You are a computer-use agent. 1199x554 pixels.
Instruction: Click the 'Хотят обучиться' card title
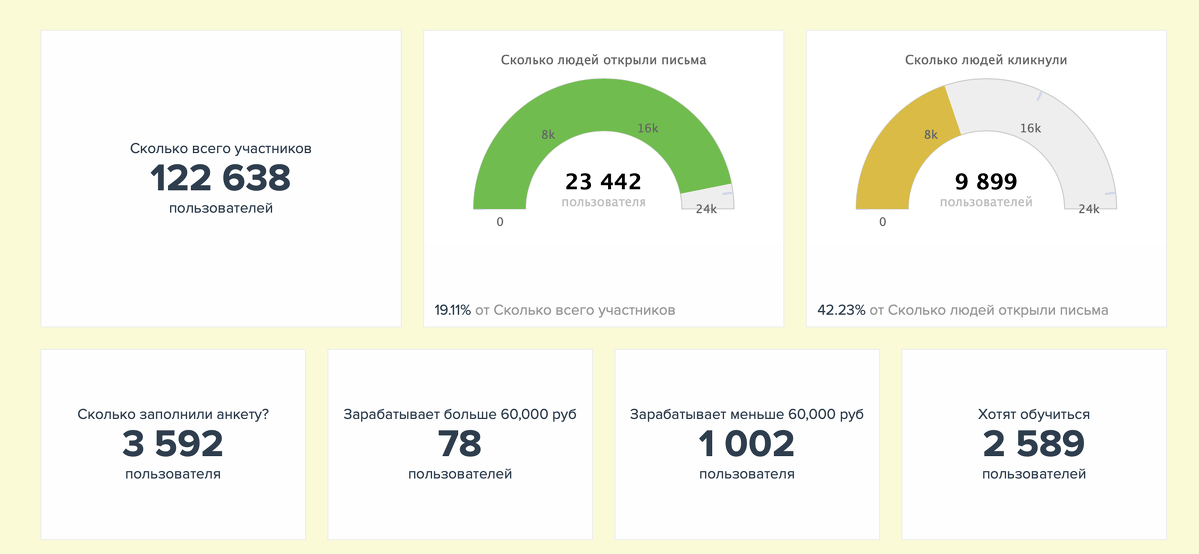pos(1034,415)
